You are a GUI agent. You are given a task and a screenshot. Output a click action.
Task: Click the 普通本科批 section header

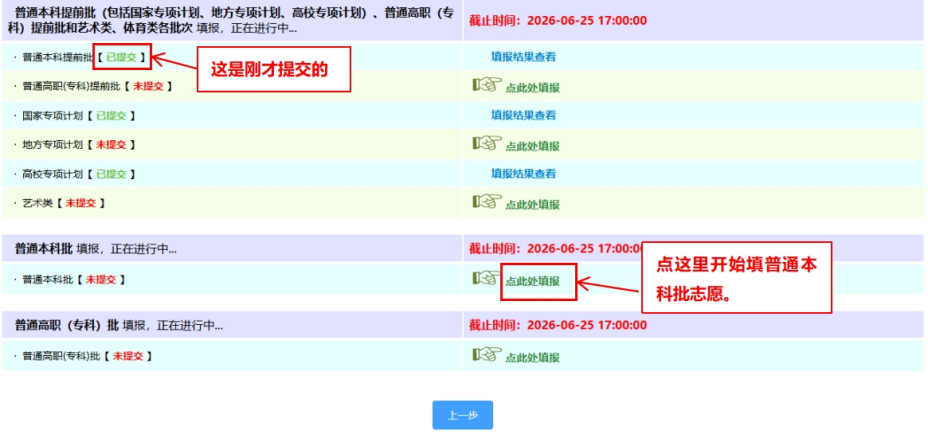tap(43, 249)
